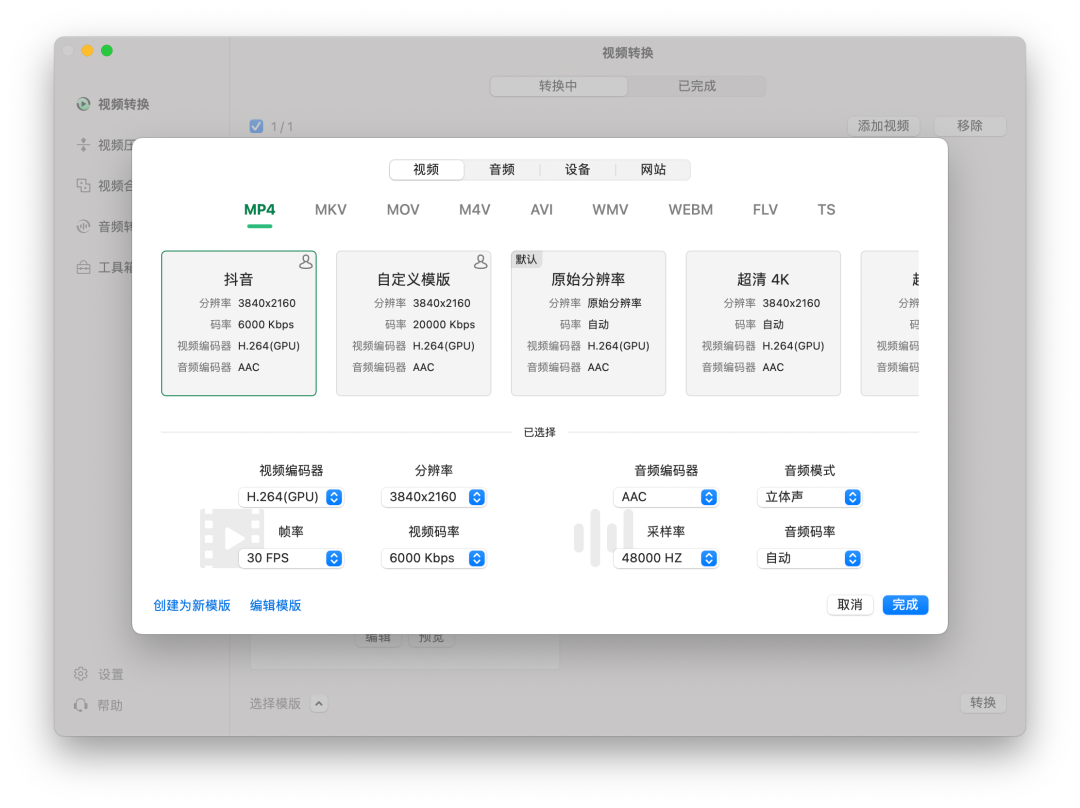Click the 移除 button
The image size is (1080, 808).
click(x=970, y=125)
